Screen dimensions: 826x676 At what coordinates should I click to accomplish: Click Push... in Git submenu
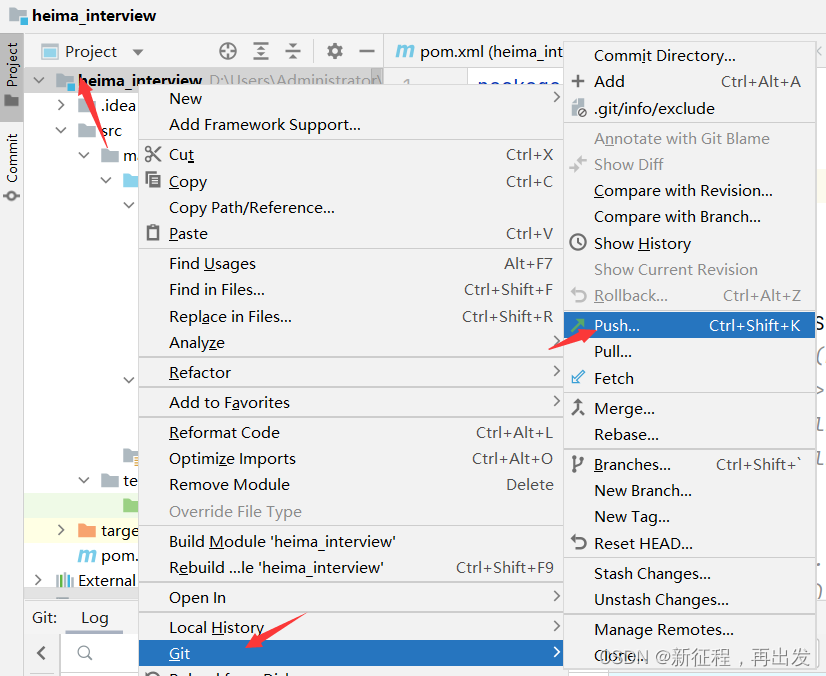690,325
